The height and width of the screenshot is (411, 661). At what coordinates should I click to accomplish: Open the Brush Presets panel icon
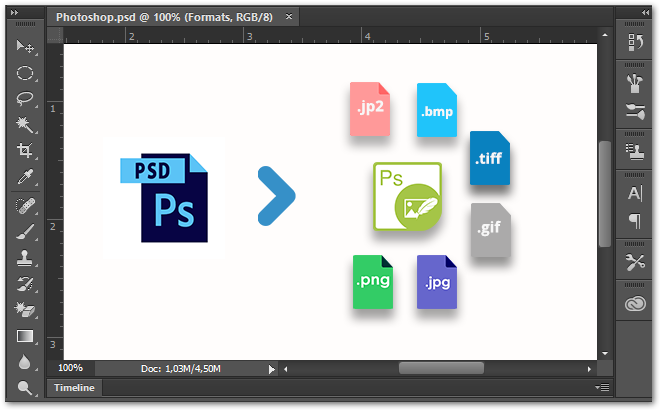coord(635,112)
